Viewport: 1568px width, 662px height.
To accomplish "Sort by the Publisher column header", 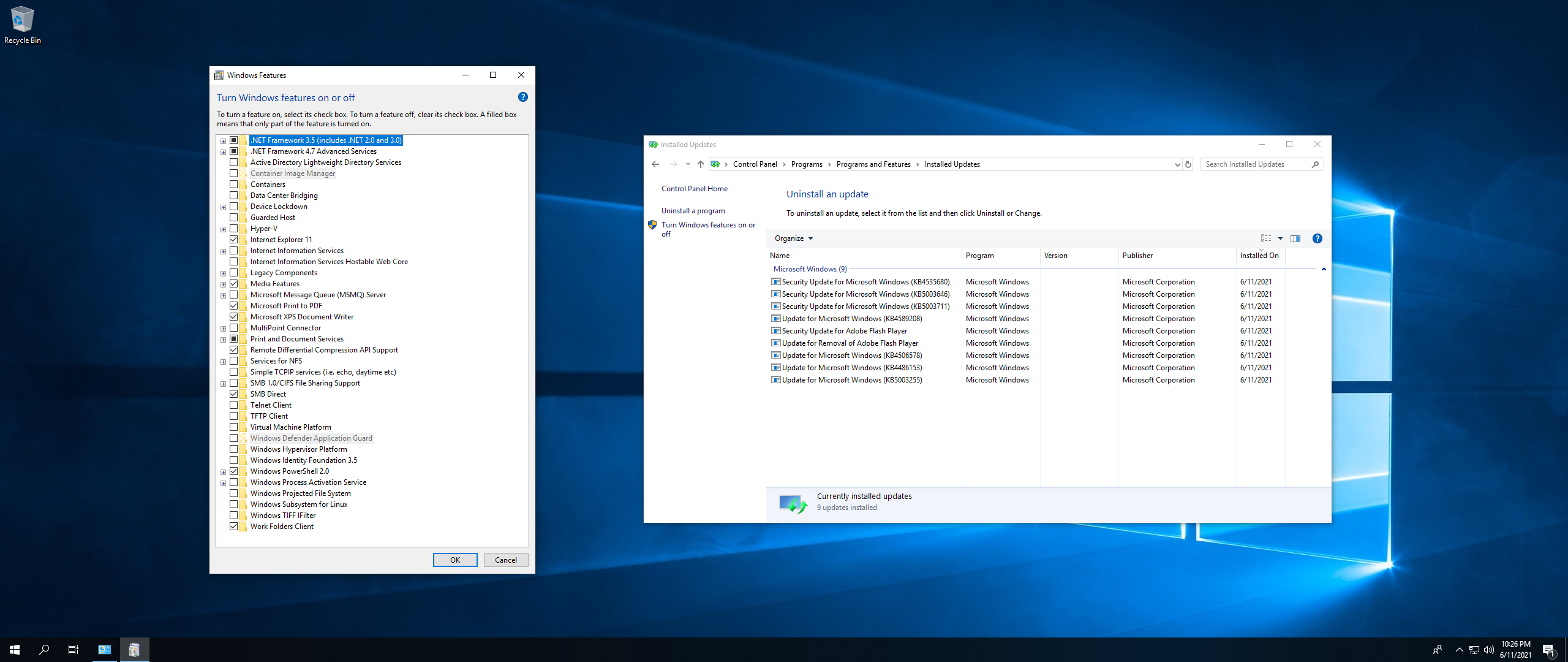I will click(1177, 256).
